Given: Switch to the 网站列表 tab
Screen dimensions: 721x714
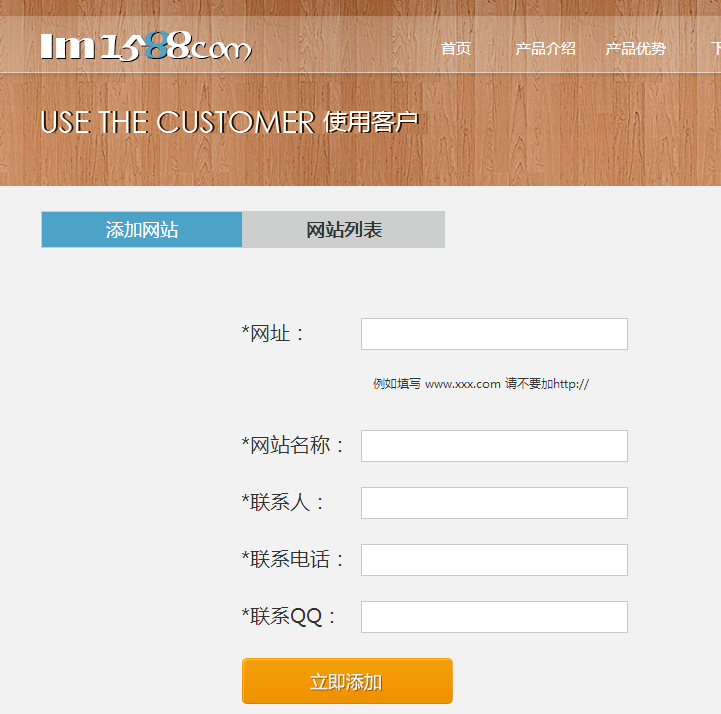Looking at the screenshot, I should [343, 229].
